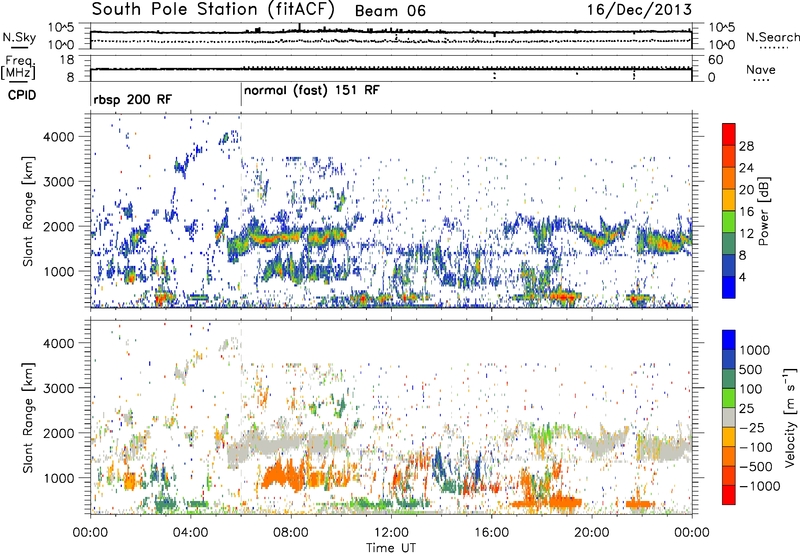Viewport: 800px width, 554px height.
Task: Click the '−1000' label on the Velocity colorbar
Action: pyautogui.click(x=759, y=486)
